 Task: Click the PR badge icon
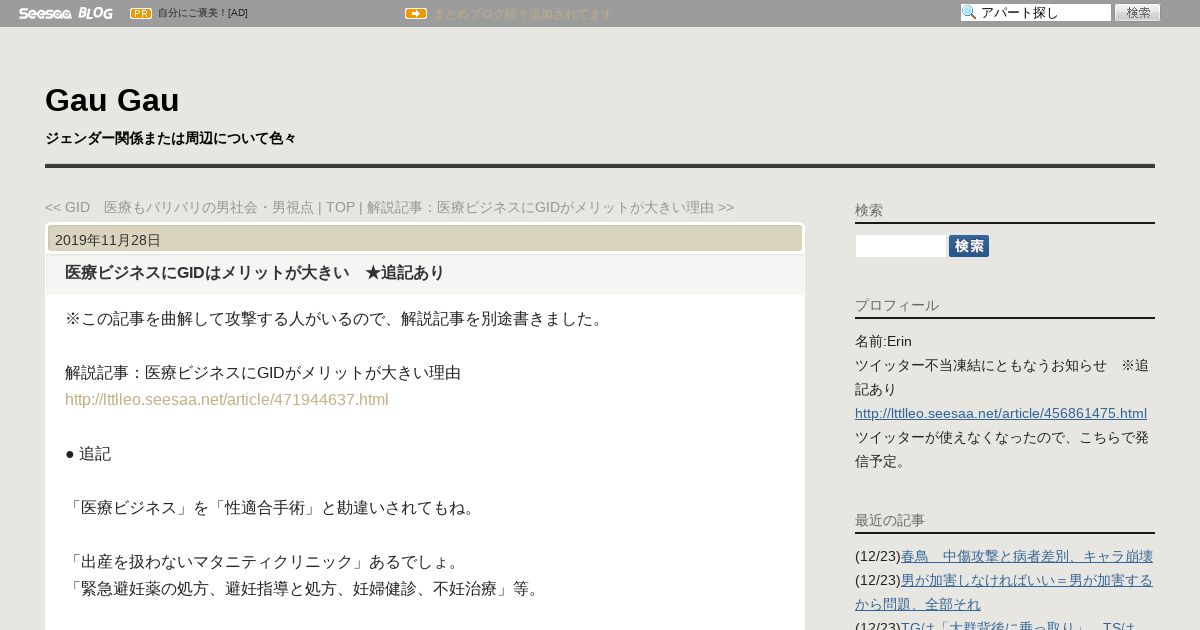click(141, 13)
